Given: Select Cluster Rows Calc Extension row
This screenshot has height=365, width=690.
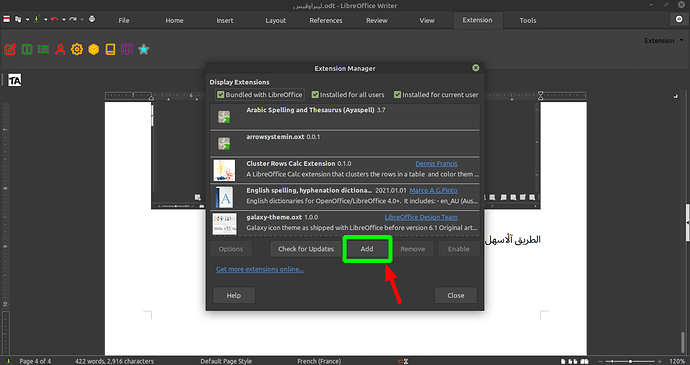Looking at the screenshot, I should coord(345,170).
